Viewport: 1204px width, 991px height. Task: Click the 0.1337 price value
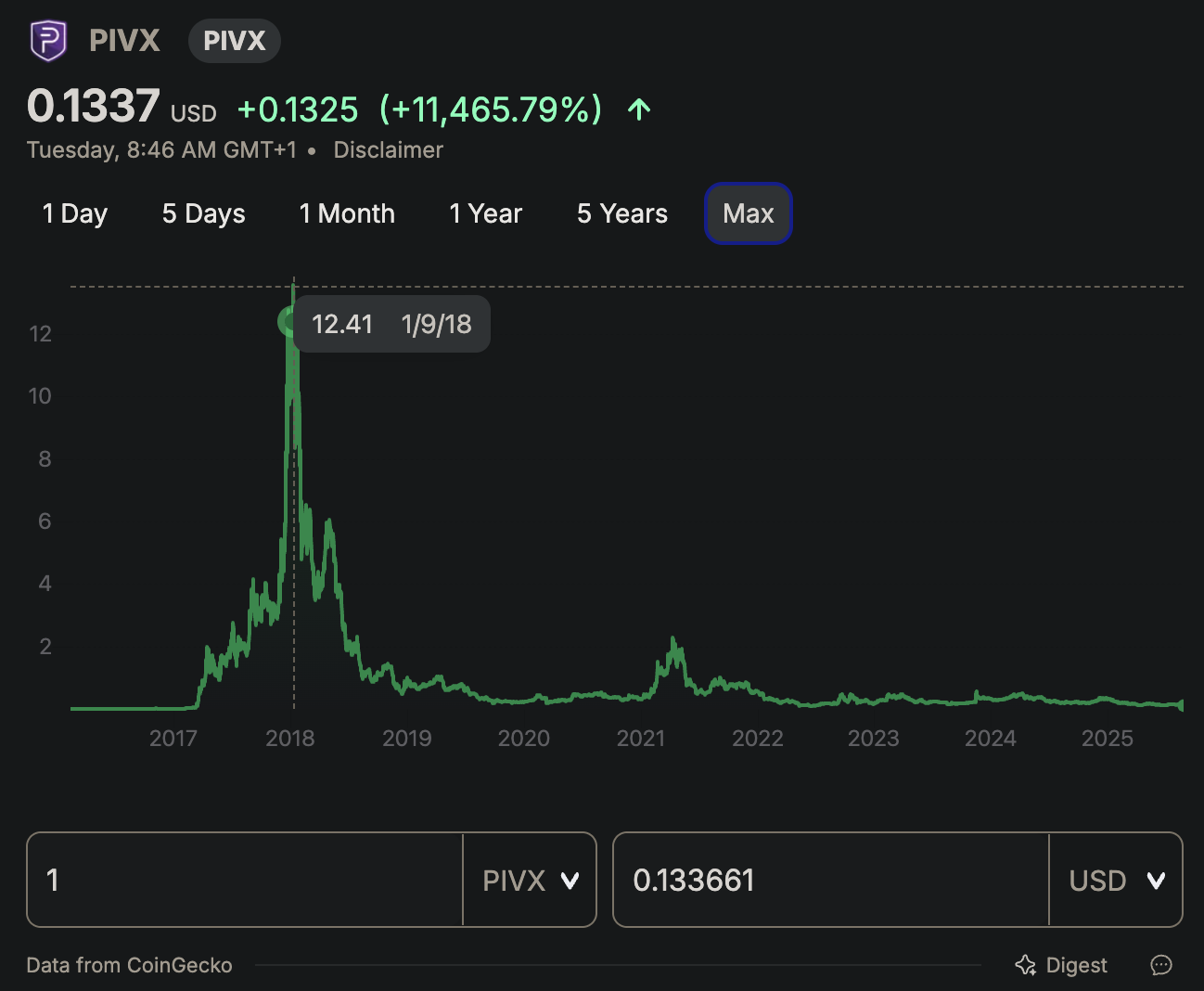click(x=93, y=106)
